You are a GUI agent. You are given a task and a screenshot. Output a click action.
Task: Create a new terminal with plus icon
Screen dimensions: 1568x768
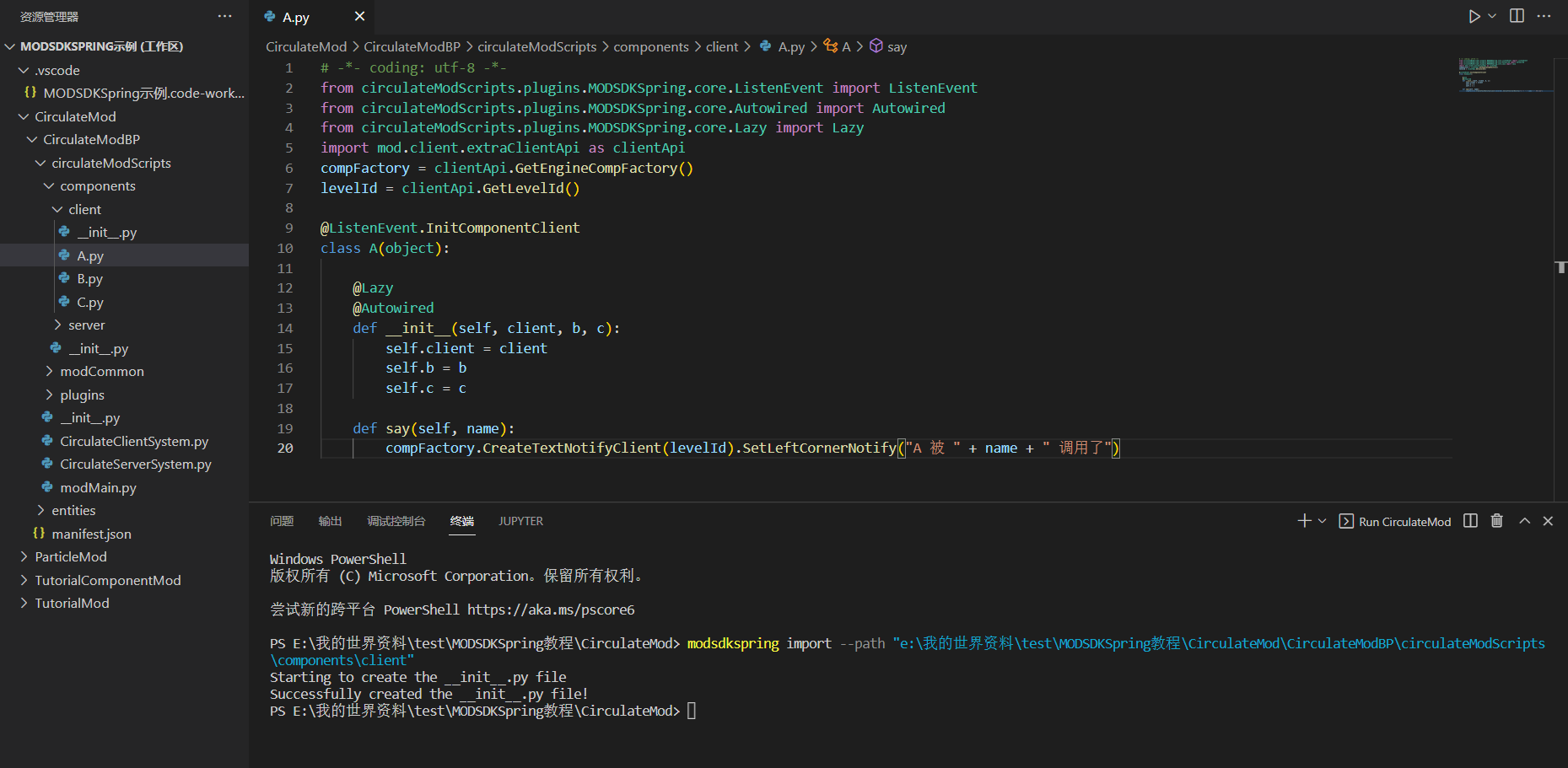1304,521
